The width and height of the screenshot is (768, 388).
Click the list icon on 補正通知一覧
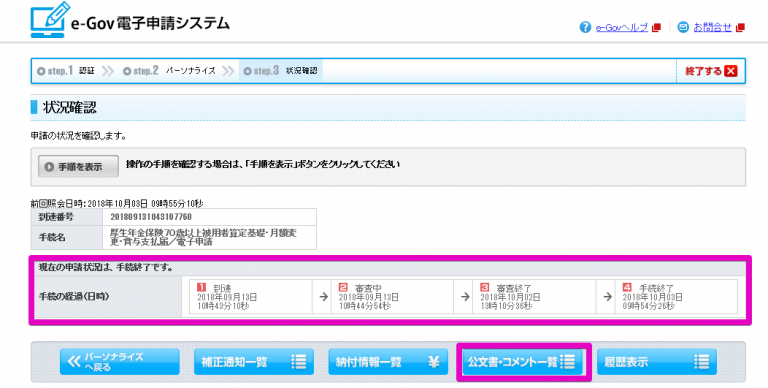(x=299, y=362)
